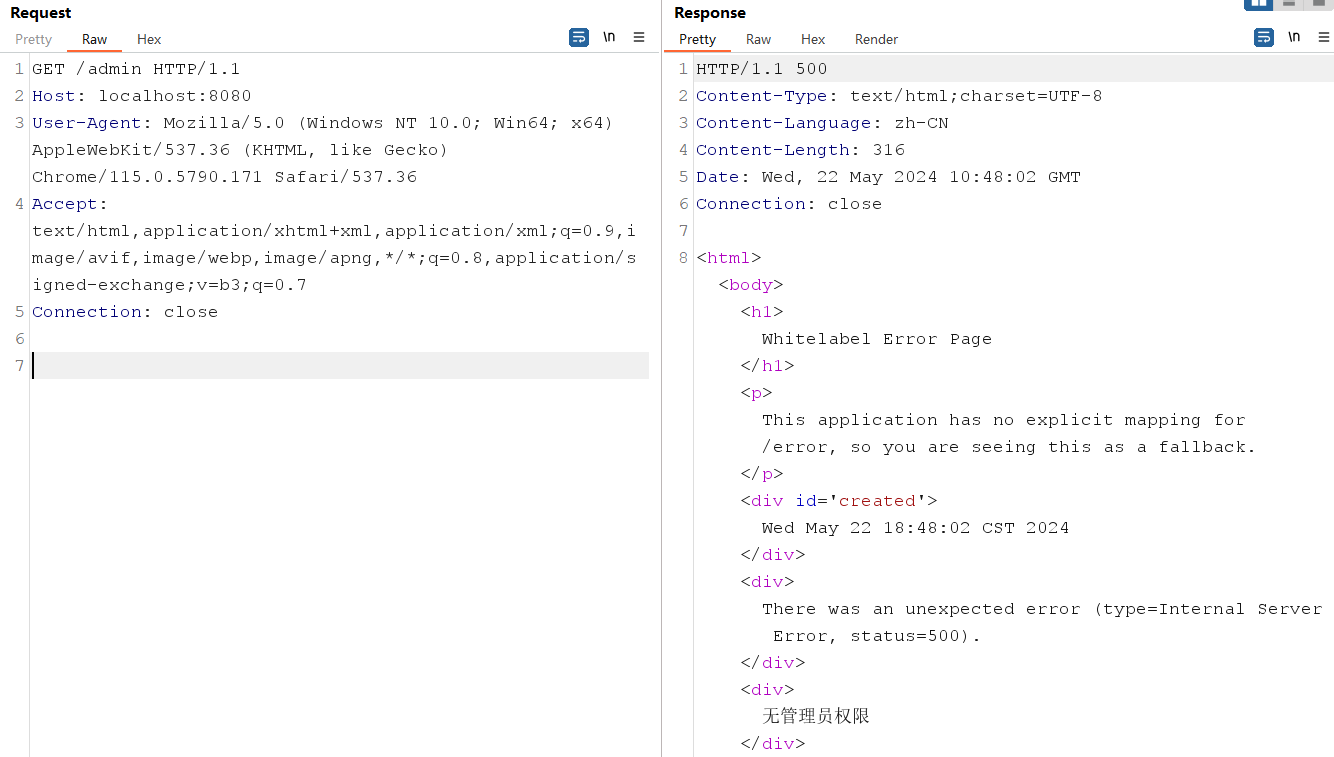
Task: Click the 'User-Agent' header name
Action: coord(87,123)
